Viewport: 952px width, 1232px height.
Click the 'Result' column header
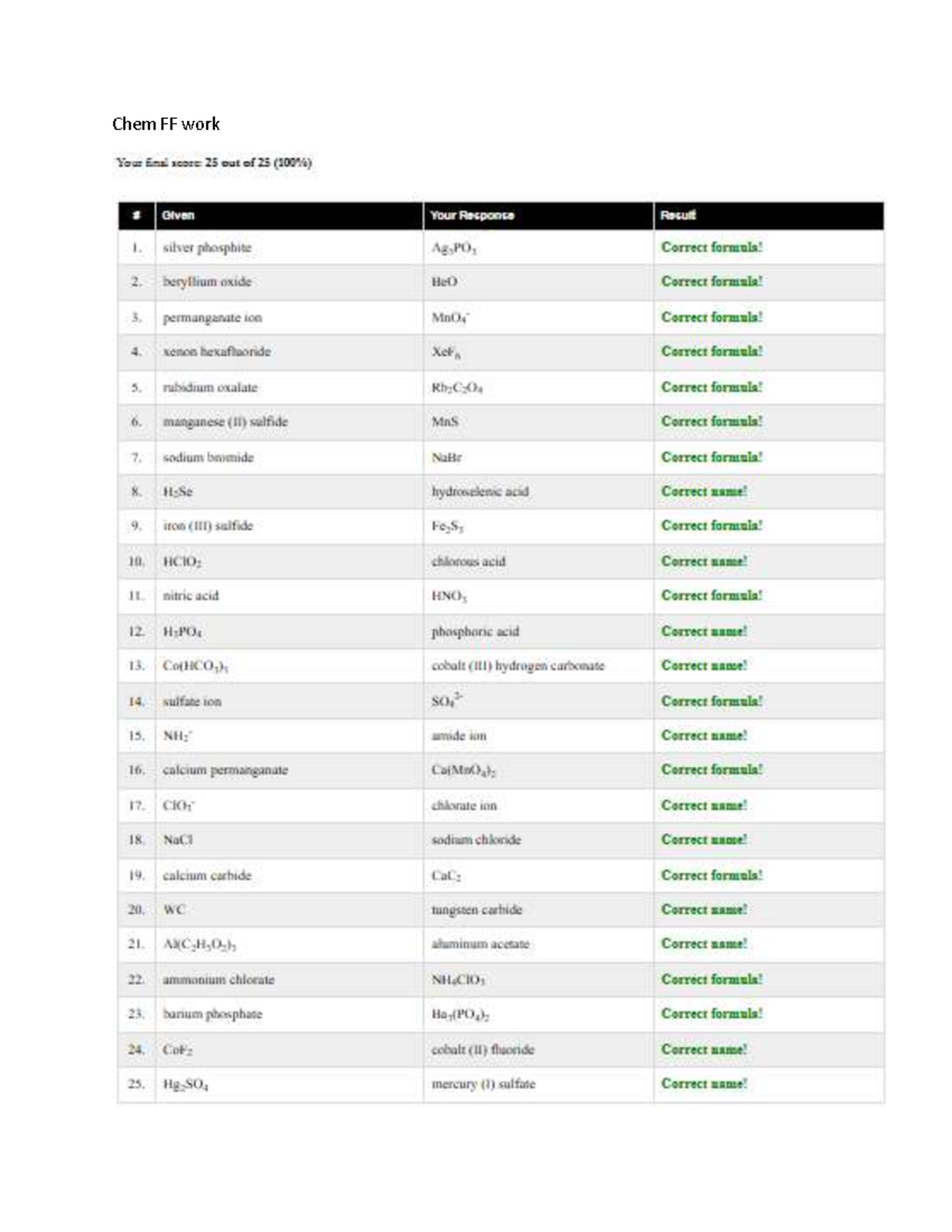678,215
